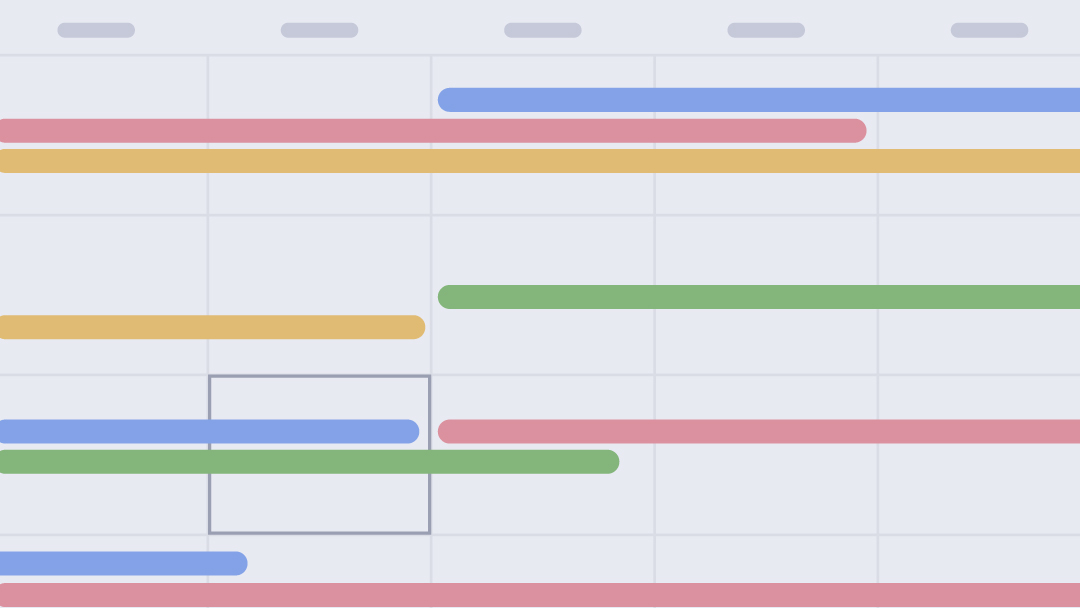
Task: Click the third column header placeholder
Action: click(543, 30)
